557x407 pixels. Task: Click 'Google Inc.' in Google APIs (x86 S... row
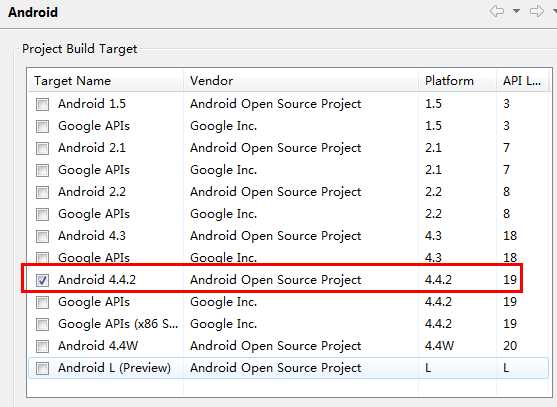click(x=223, y=324)
